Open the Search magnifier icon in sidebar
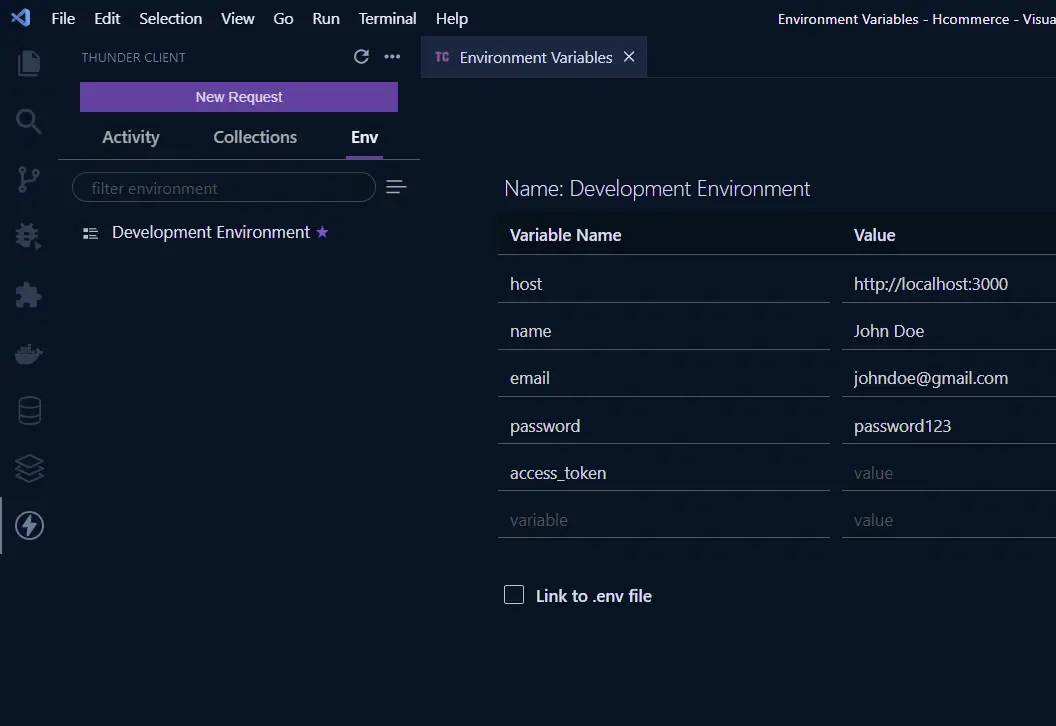Screen dimensions: 1056x726 29,121
